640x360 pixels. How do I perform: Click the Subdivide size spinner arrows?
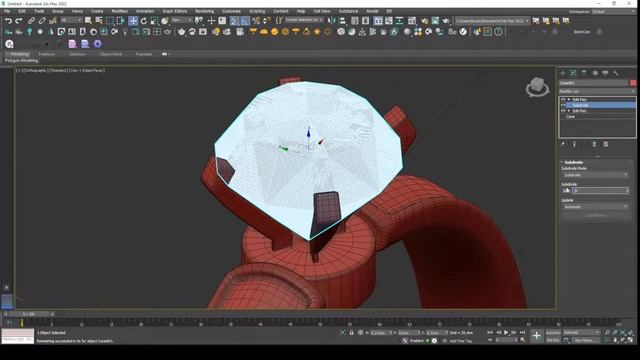(627, 191)
